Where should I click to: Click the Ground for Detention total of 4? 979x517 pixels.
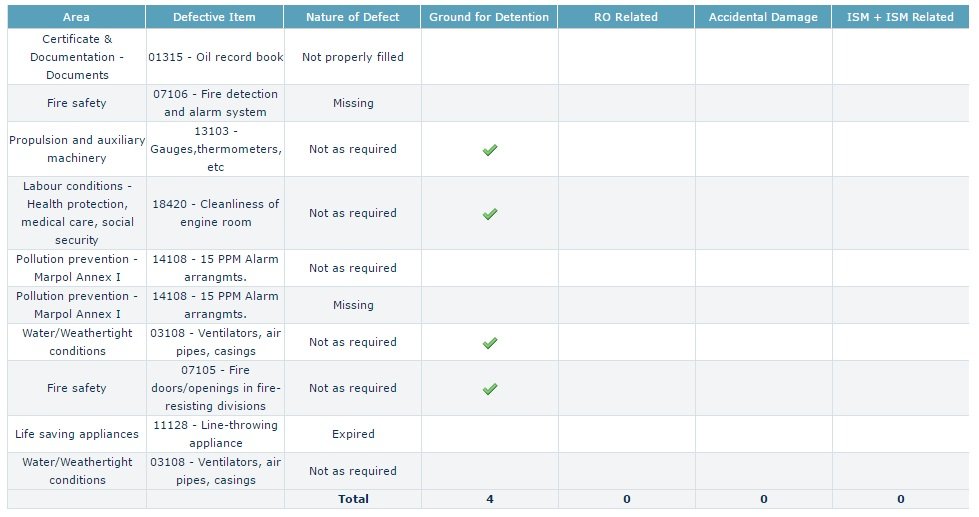pos(490,499)
